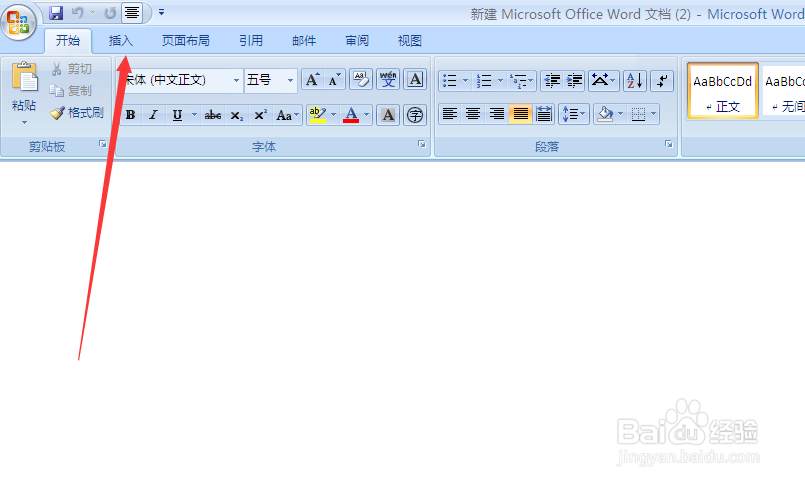This screenshot has height=485, width=805.
Task: Apply red font color
Action: pyautogui.click(x=351, y=115)
